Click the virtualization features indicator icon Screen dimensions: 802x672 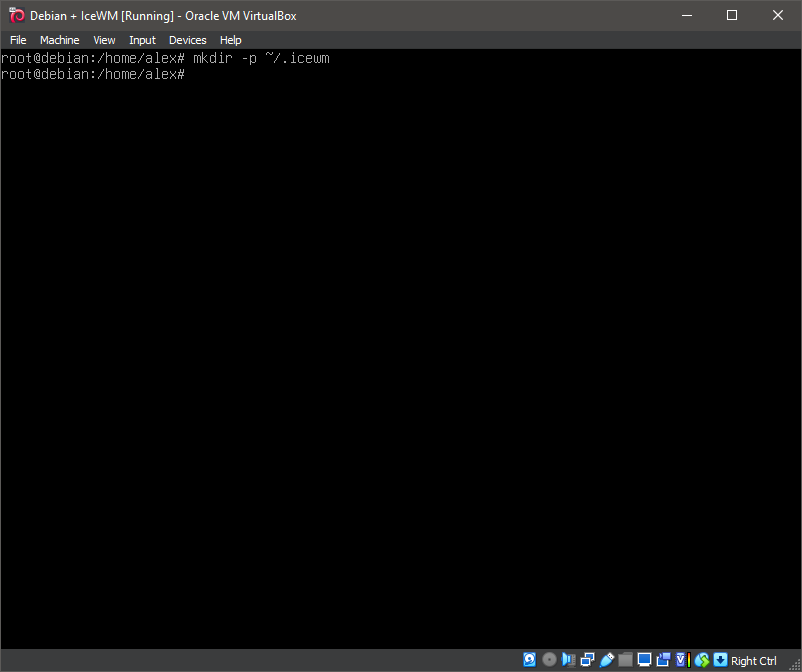681,660
